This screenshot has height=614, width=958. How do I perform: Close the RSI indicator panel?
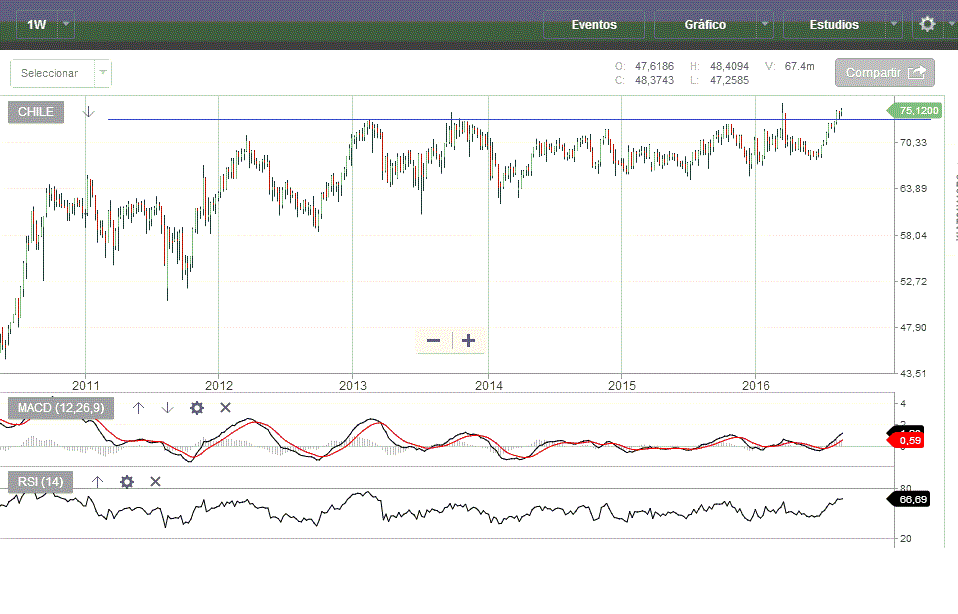pos(155,482)
